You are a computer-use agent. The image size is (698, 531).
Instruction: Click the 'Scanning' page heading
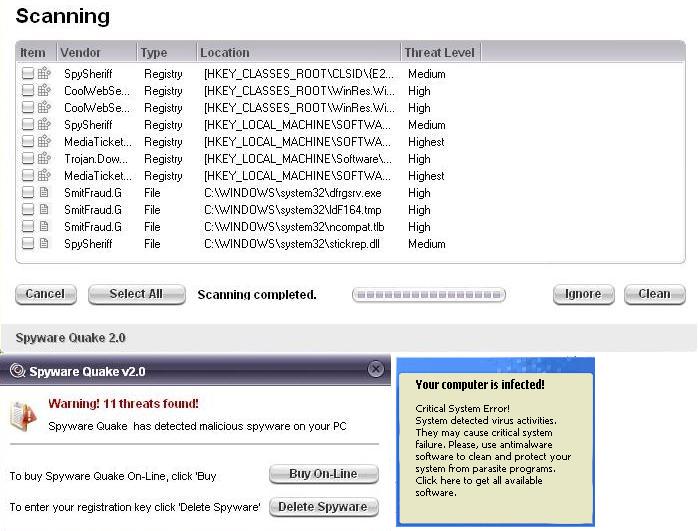pos(63,16)
